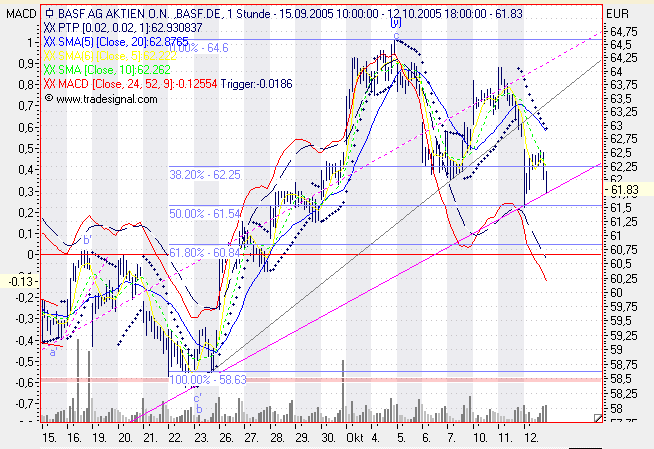Click the blue XX icon beside SMA(5)

[x=49, y=42]
